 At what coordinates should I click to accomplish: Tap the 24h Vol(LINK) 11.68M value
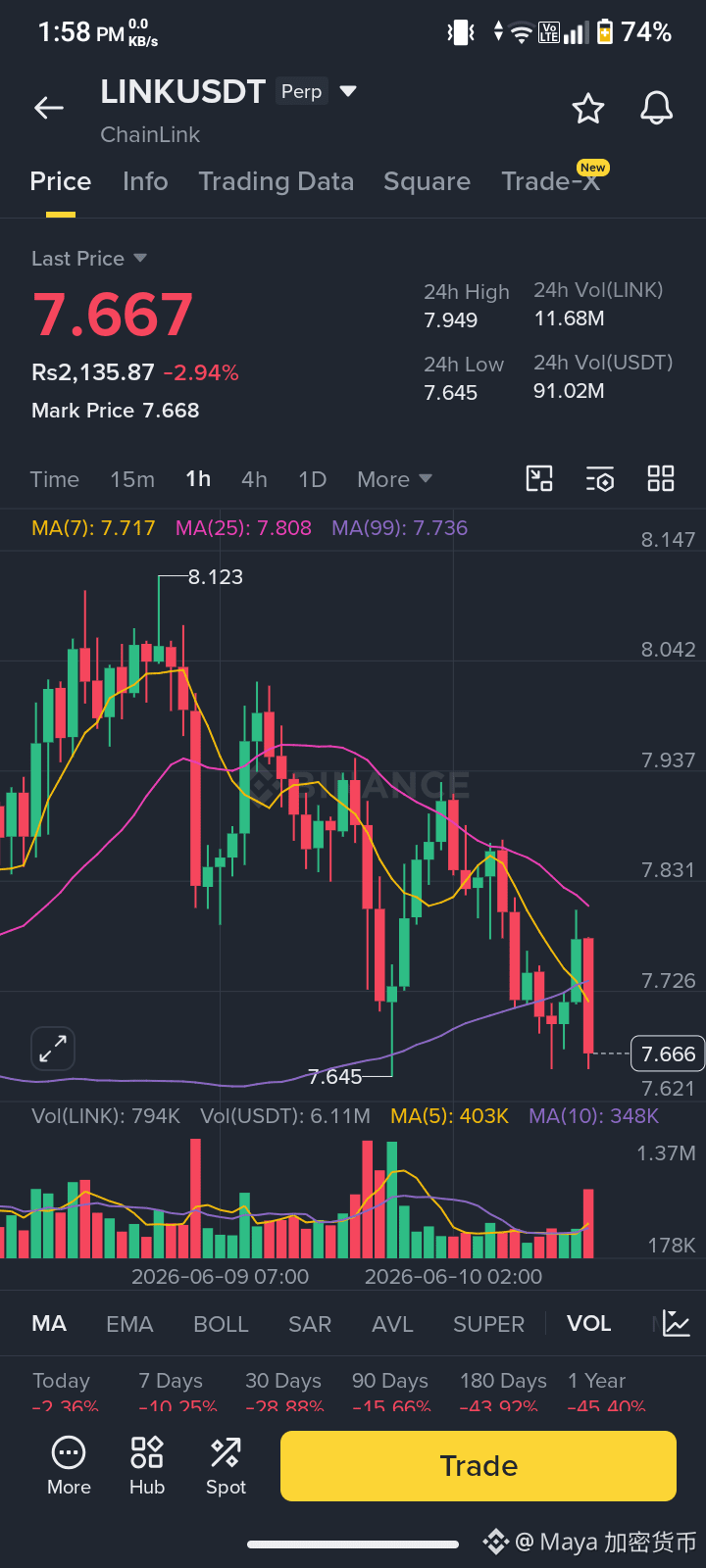(569, 318)
